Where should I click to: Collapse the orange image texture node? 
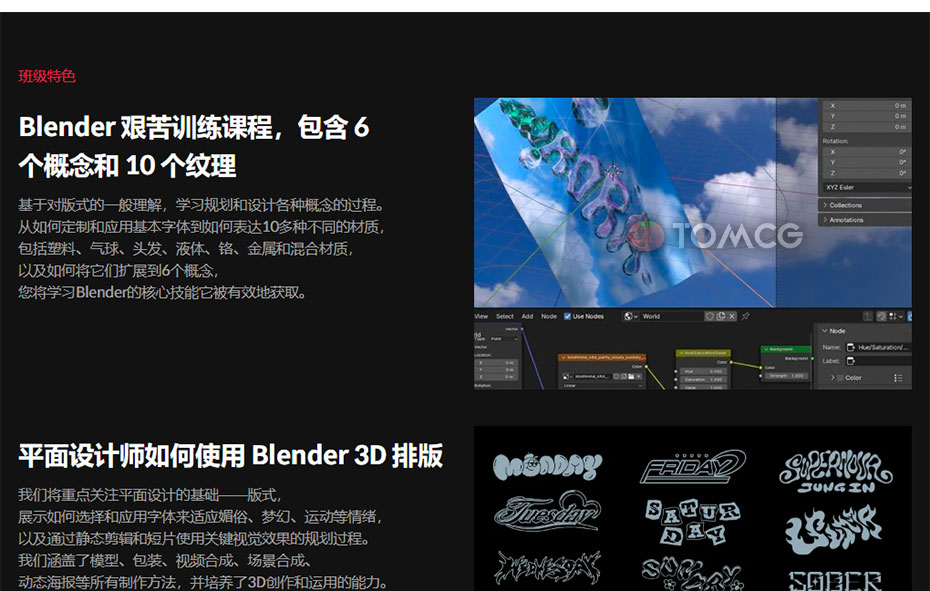click(563, 358)
